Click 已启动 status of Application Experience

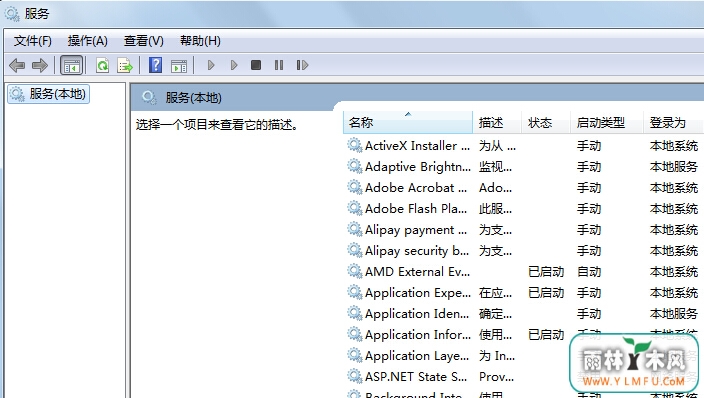[546, 292]
